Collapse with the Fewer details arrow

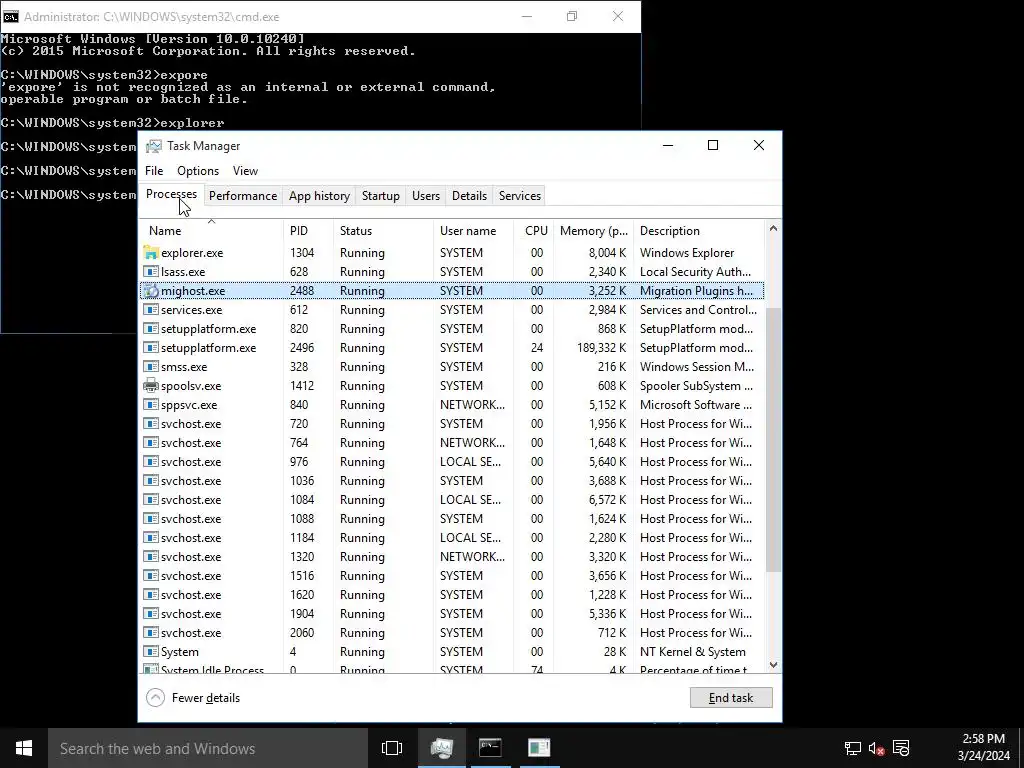click(155, 697)
